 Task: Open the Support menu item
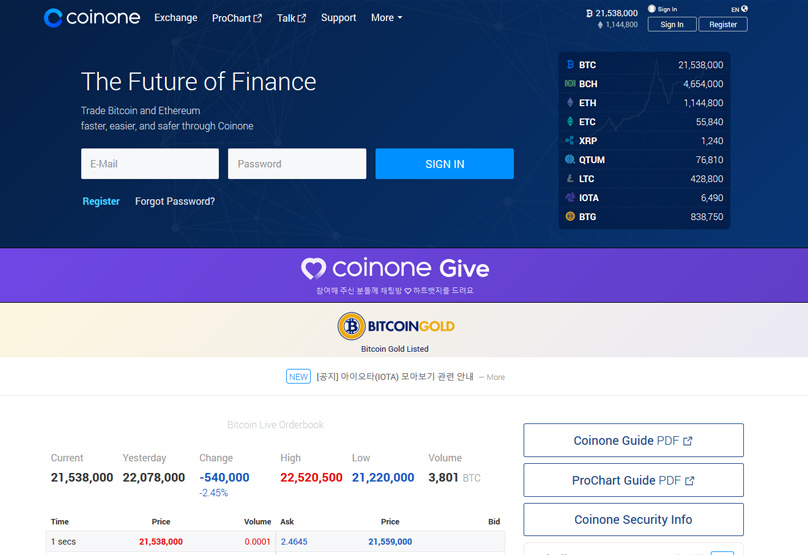(339, 18)
